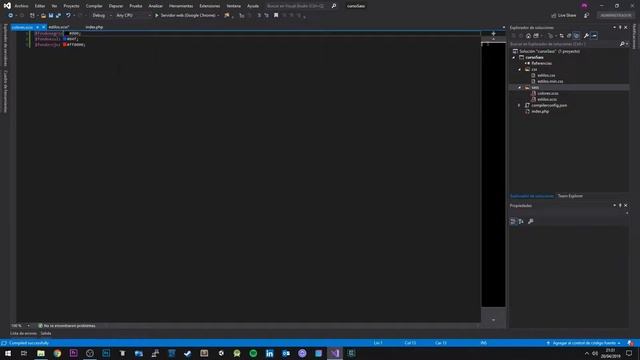640x360 pixels.
Task: Toggle show all files in Solution Explorer
Action: click(576, 36)
